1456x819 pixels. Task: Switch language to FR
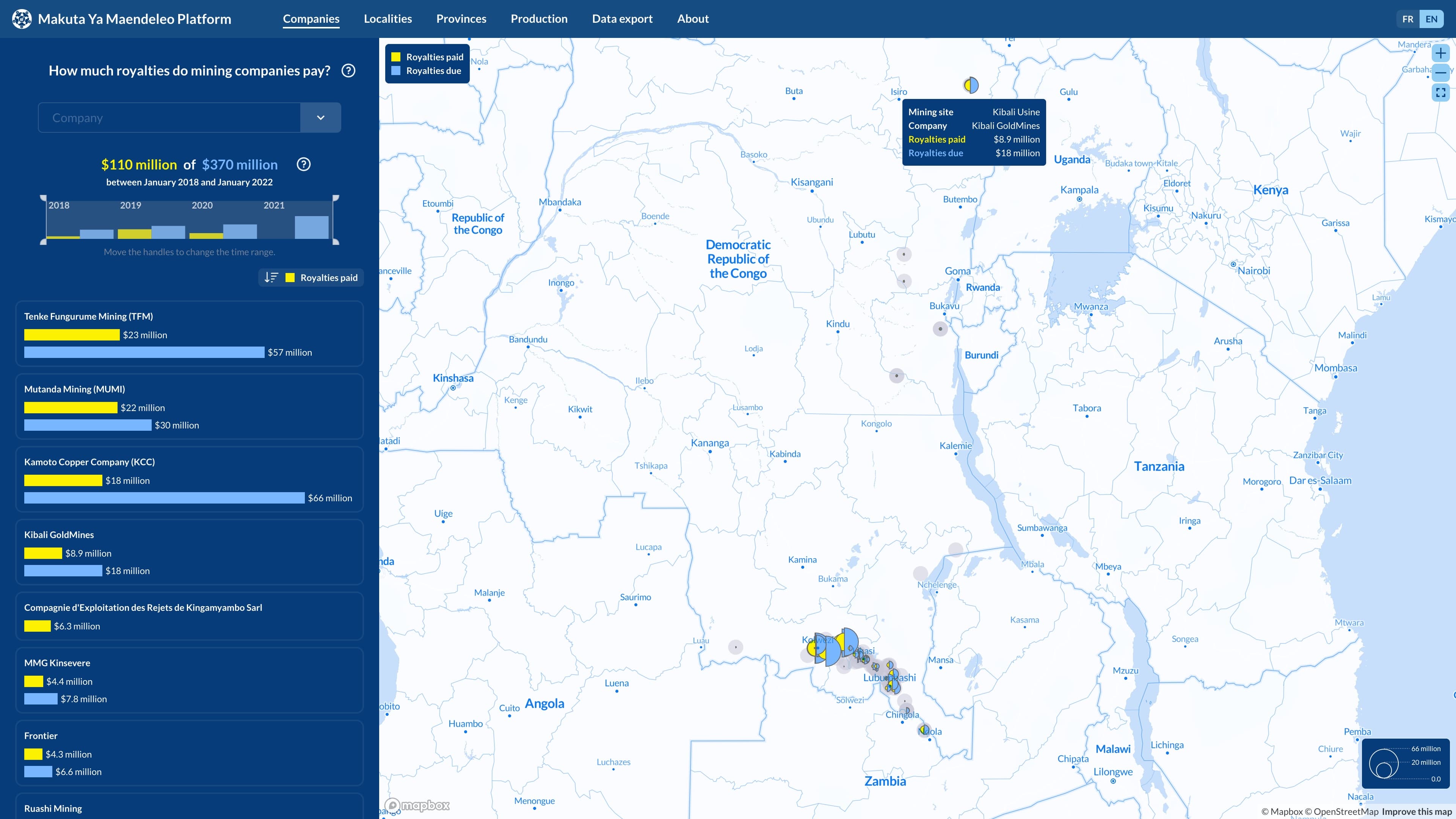(1408, 19)
